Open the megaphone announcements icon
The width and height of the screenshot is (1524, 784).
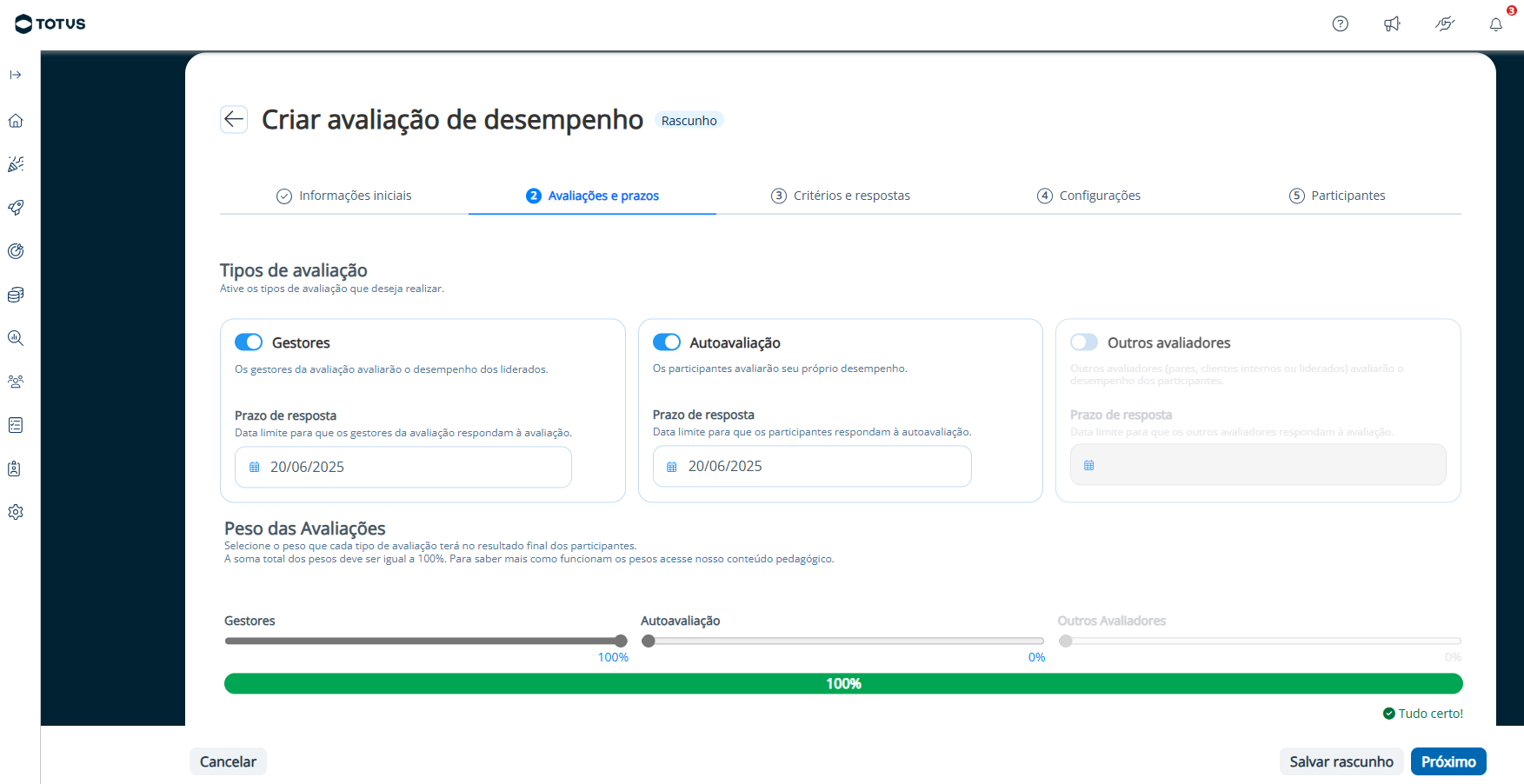1392,24
